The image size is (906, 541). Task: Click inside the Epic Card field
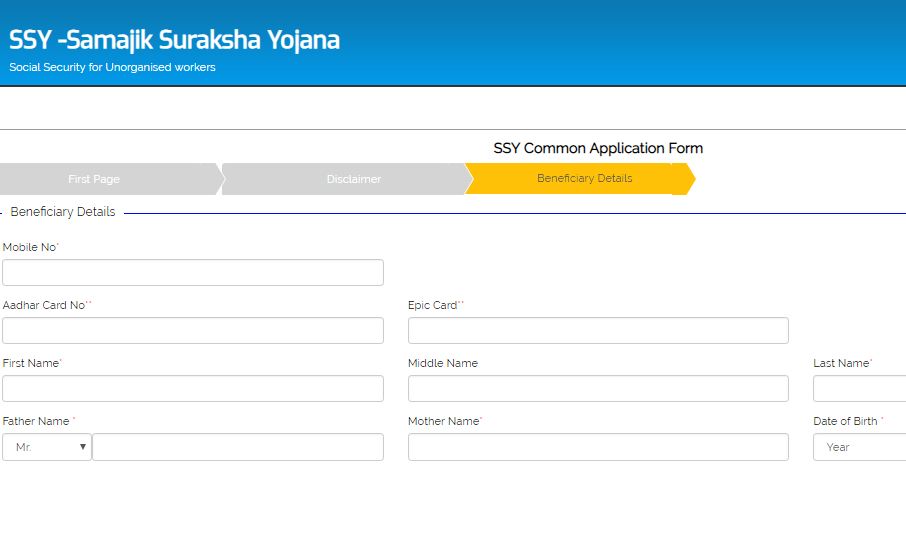(x=598, y=331)
